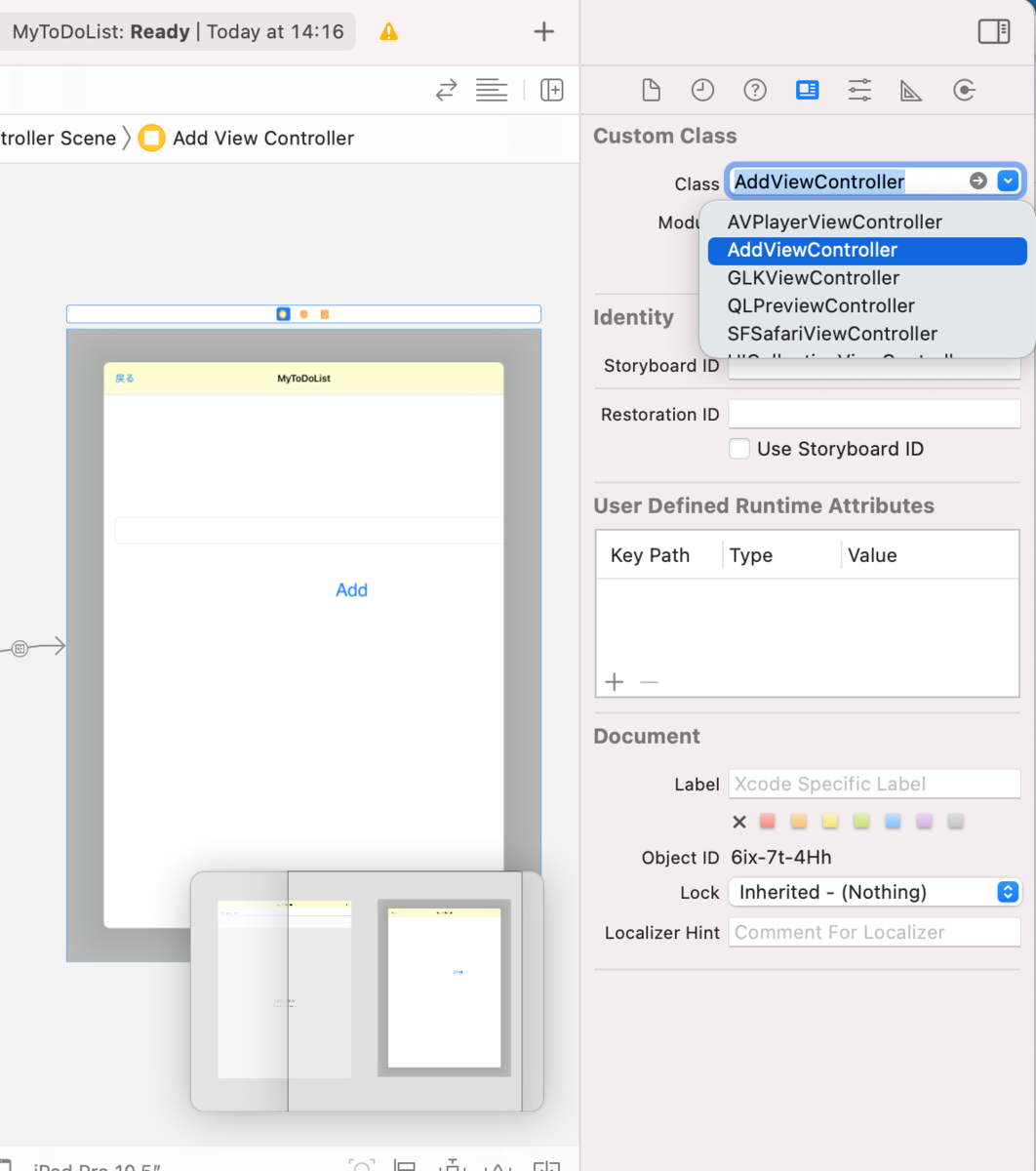1036x1171 pixels.
Task: Pick the red label color swatch
Action: tap(768, 822)
